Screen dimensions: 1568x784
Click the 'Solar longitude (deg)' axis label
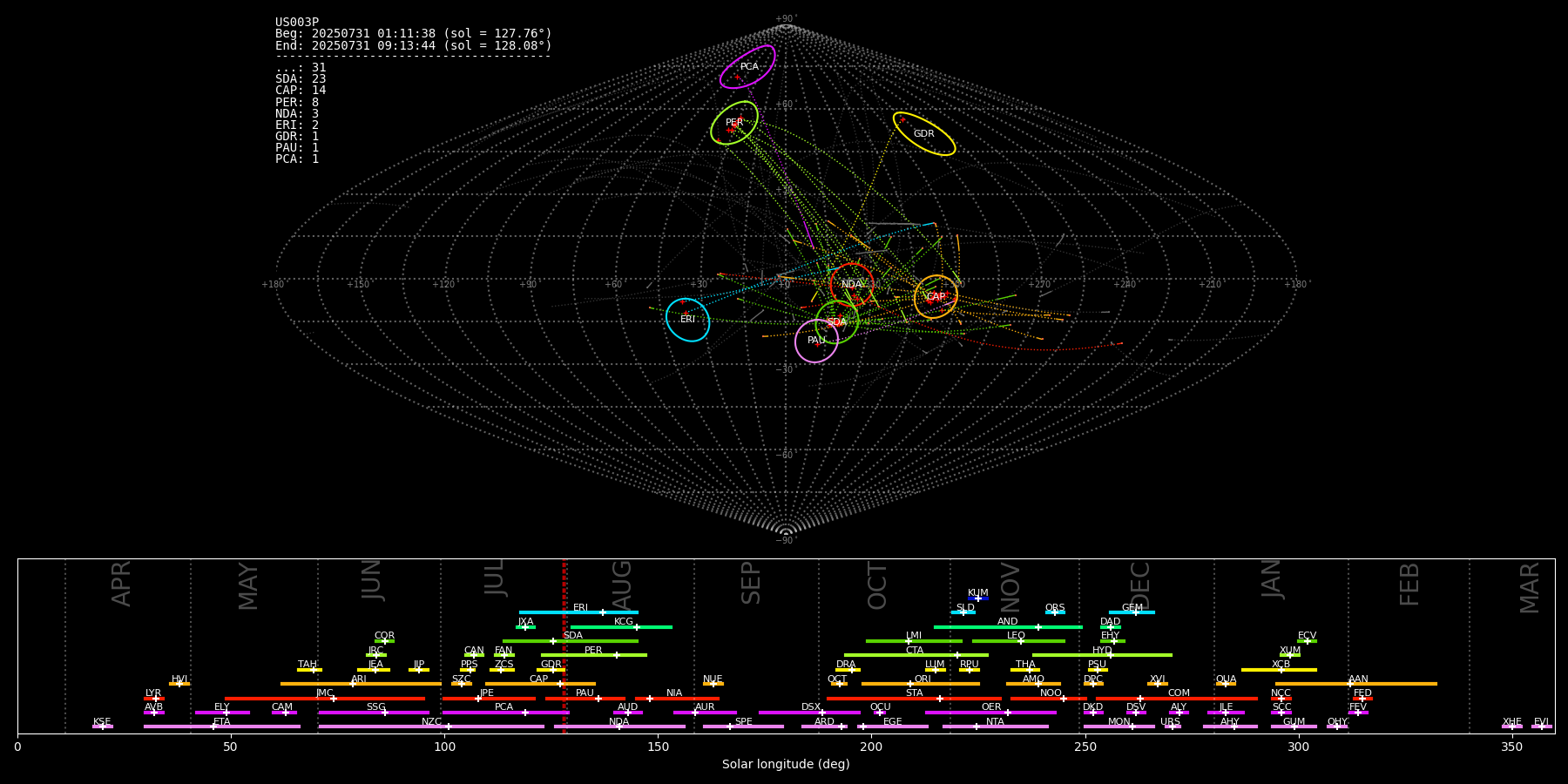[786, 765]
